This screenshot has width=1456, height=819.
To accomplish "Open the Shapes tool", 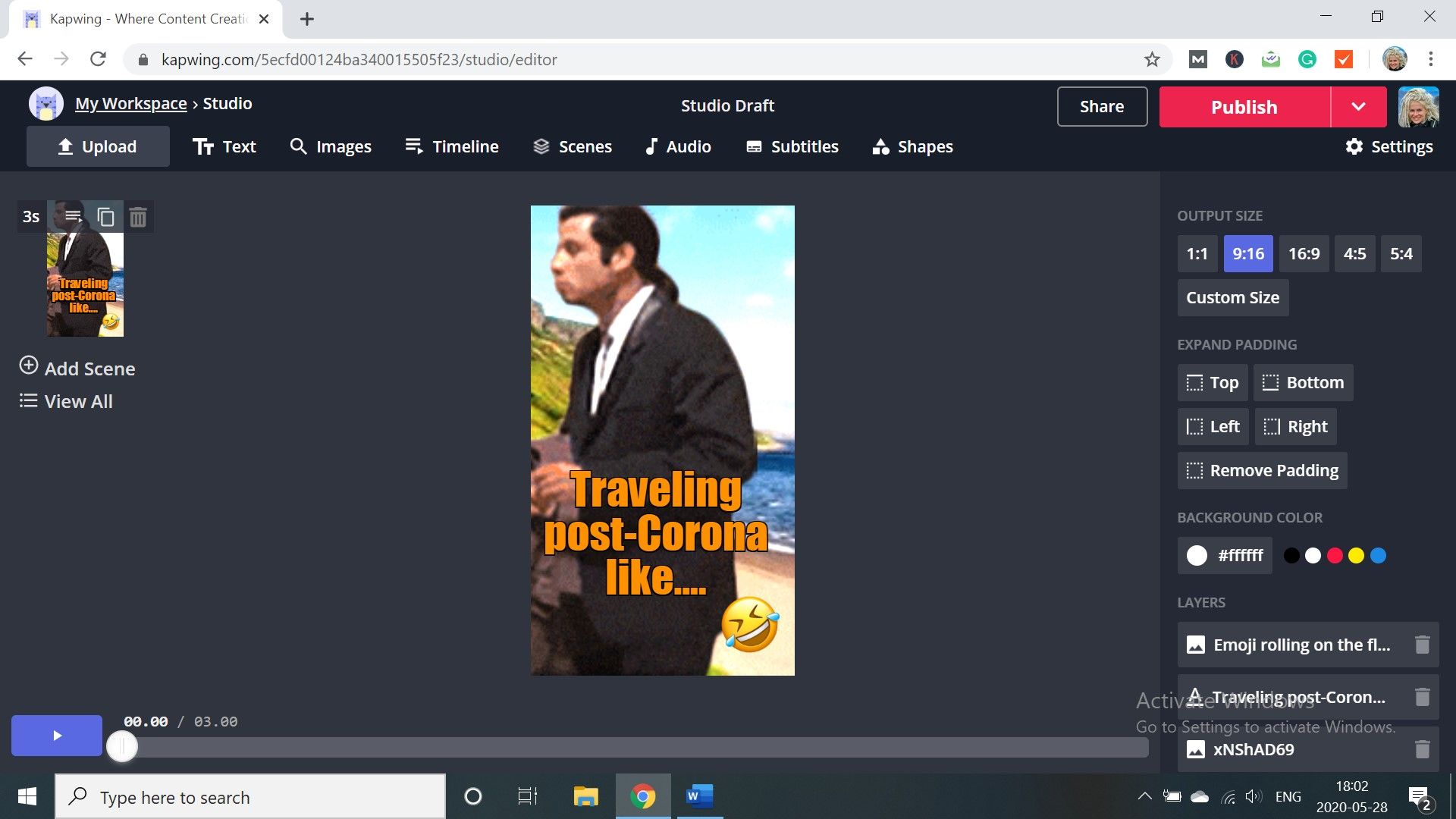I will coord(912,146).
